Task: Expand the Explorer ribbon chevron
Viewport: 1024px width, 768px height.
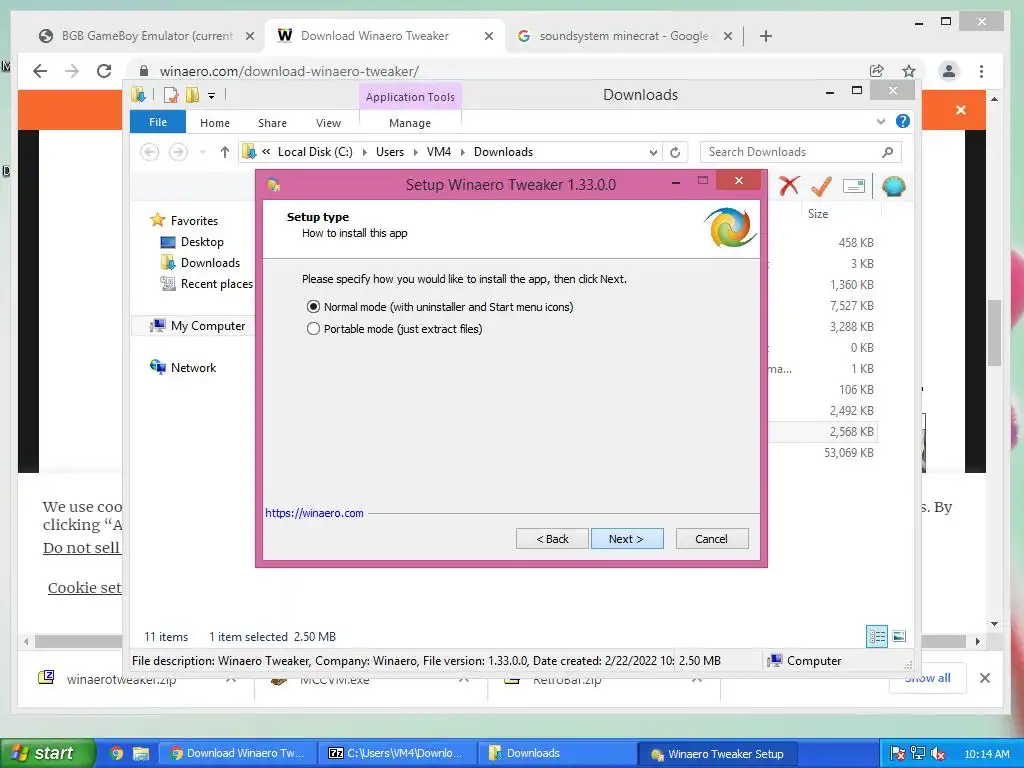Action: (x=881, y=121)
